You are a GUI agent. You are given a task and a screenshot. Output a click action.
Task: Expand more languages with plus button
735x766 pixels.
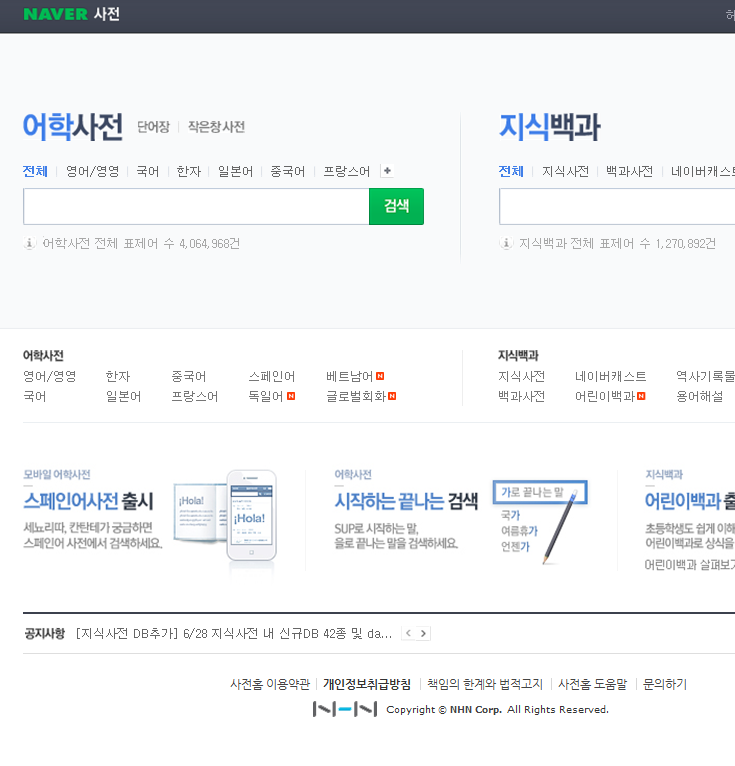(x=387, y=171)
